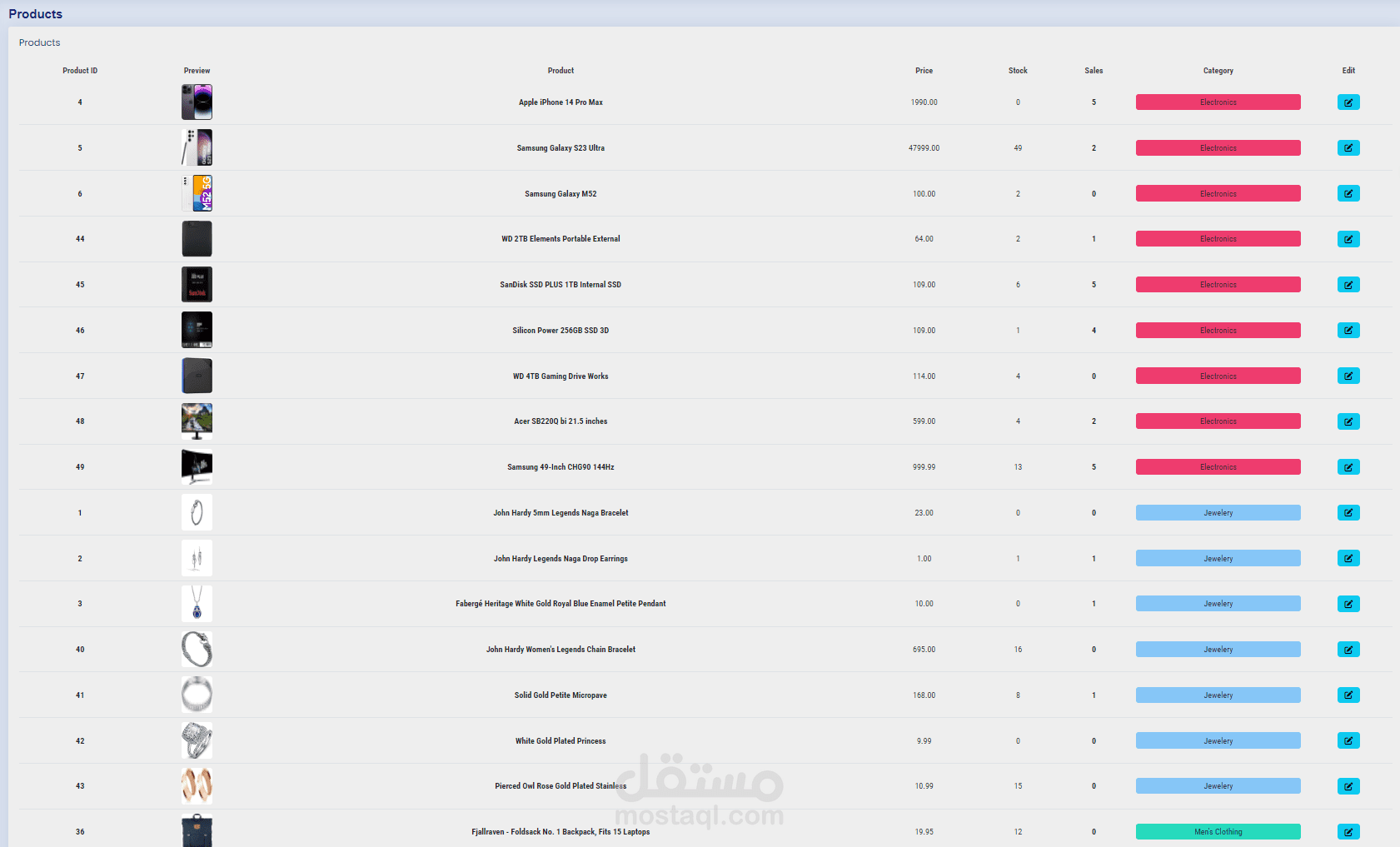
Task: Click edit icon for Naga Drop Earrings row
Action: (x=1348, y=558)
